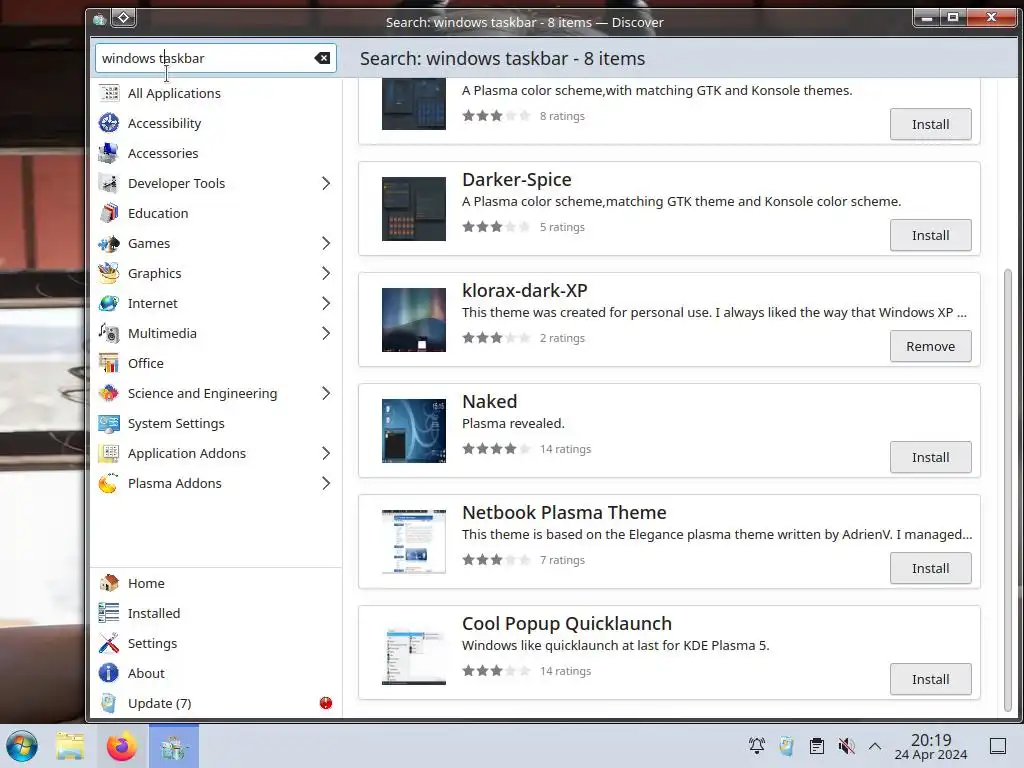Expand the Games subcategories

coord(326,244)
